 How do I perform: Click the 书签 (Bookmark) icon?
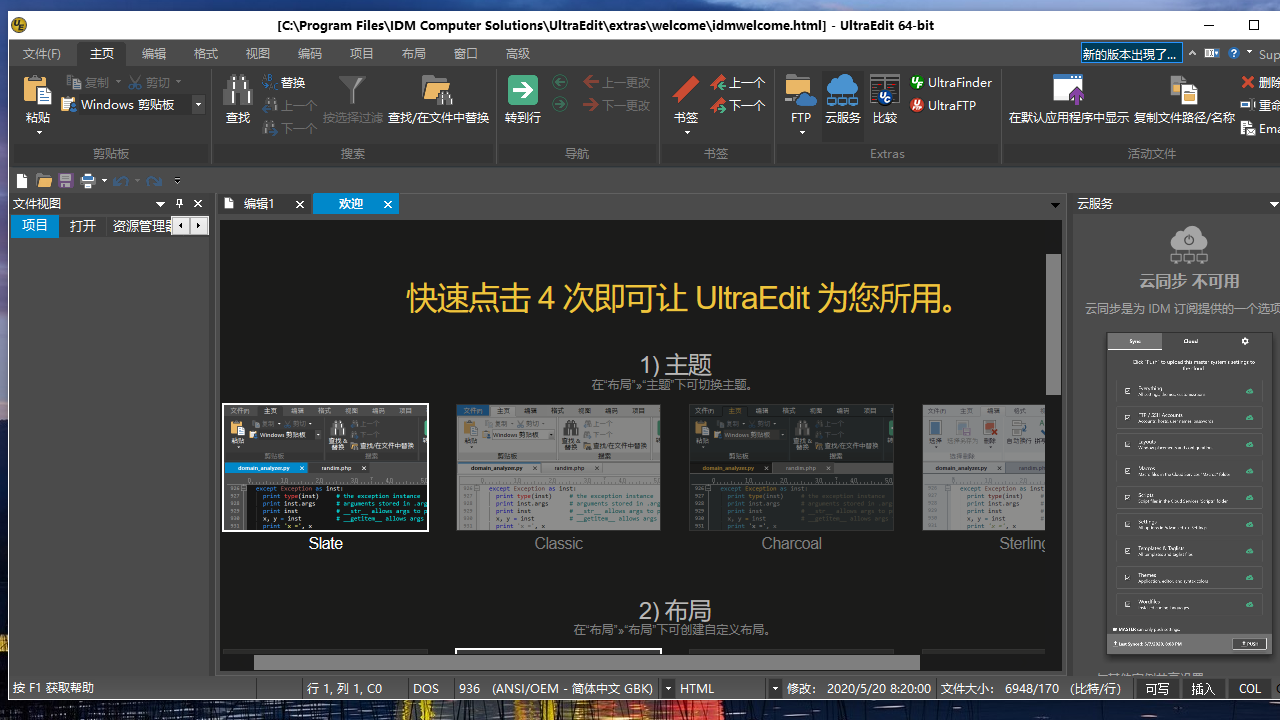tap(685, 95)
